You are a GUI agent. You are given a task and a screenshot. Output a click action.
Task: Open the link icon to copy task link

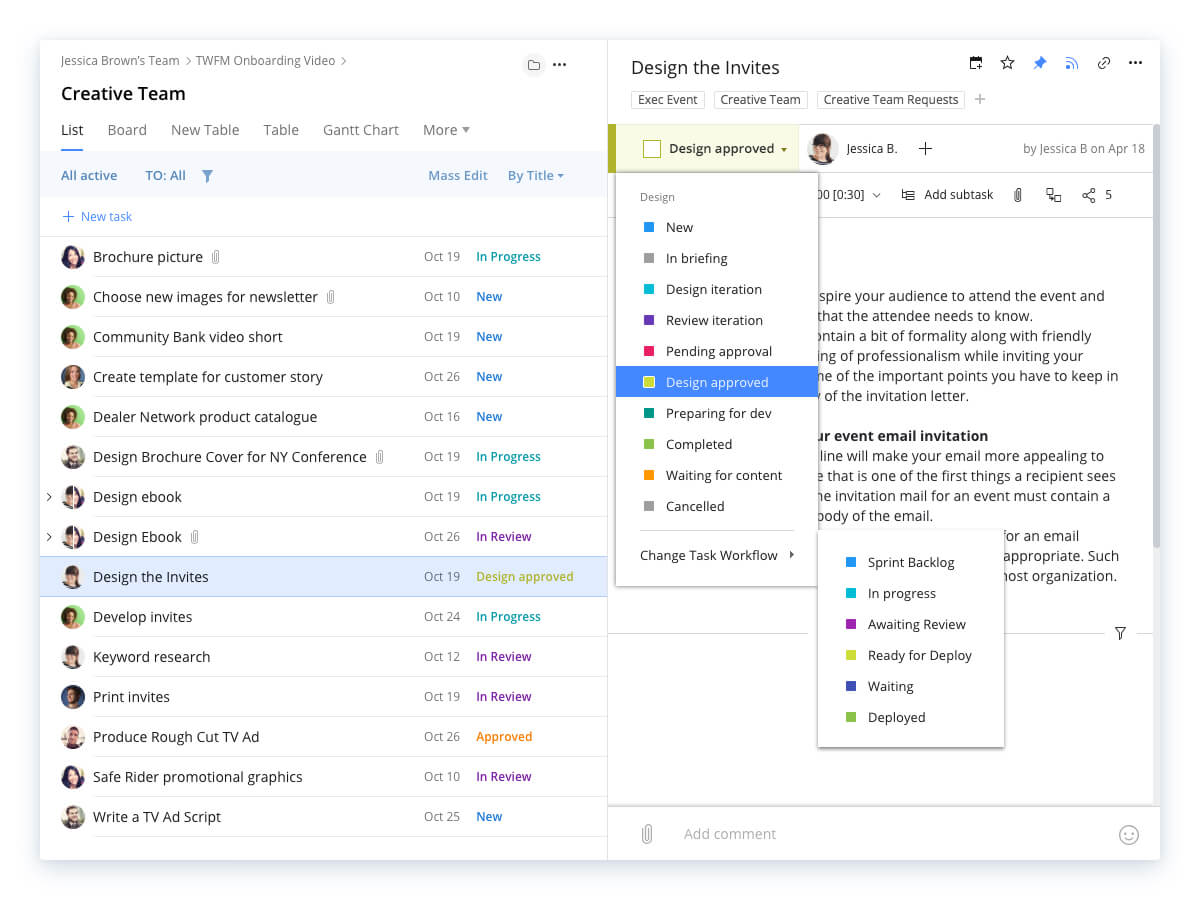coord(1103,62)
